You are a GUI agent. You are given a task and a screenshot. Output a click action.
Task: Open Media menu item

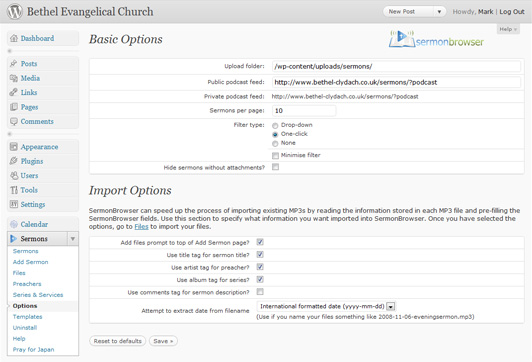click(30, 78)
